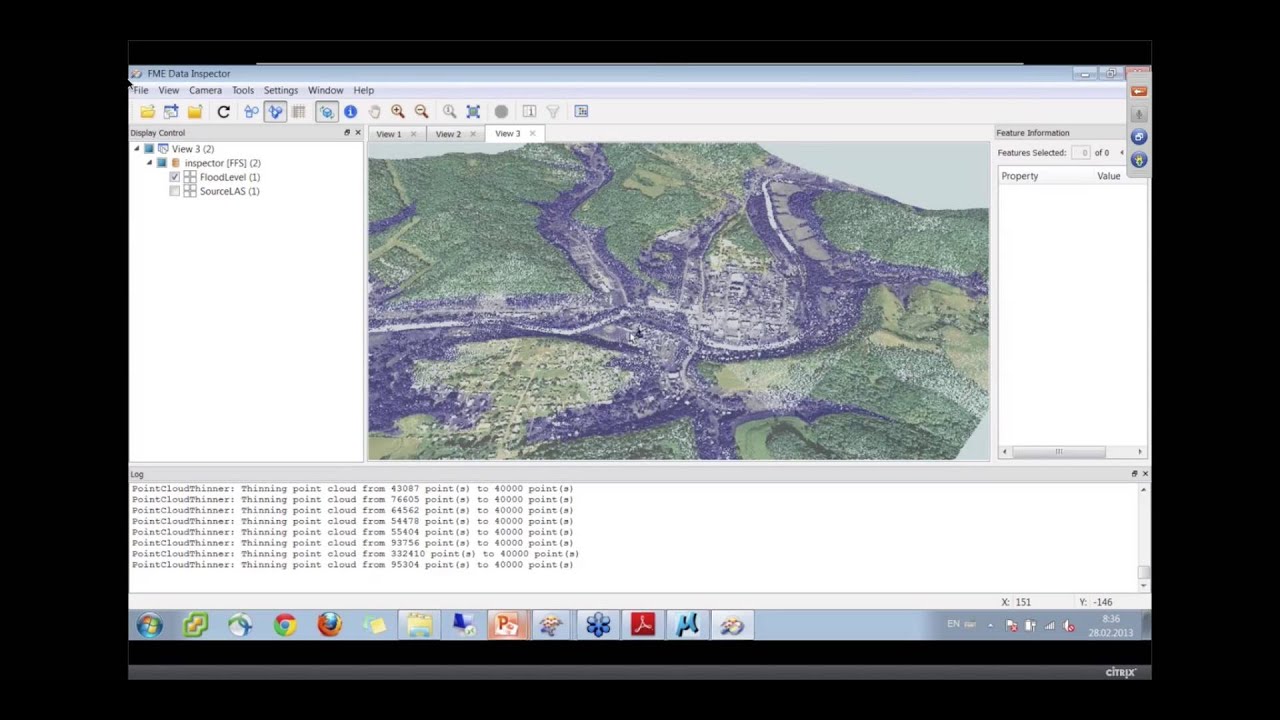Open Google Chrome from the taskbar
Screen dimensions: 1280x720
[x=285, y=626]
